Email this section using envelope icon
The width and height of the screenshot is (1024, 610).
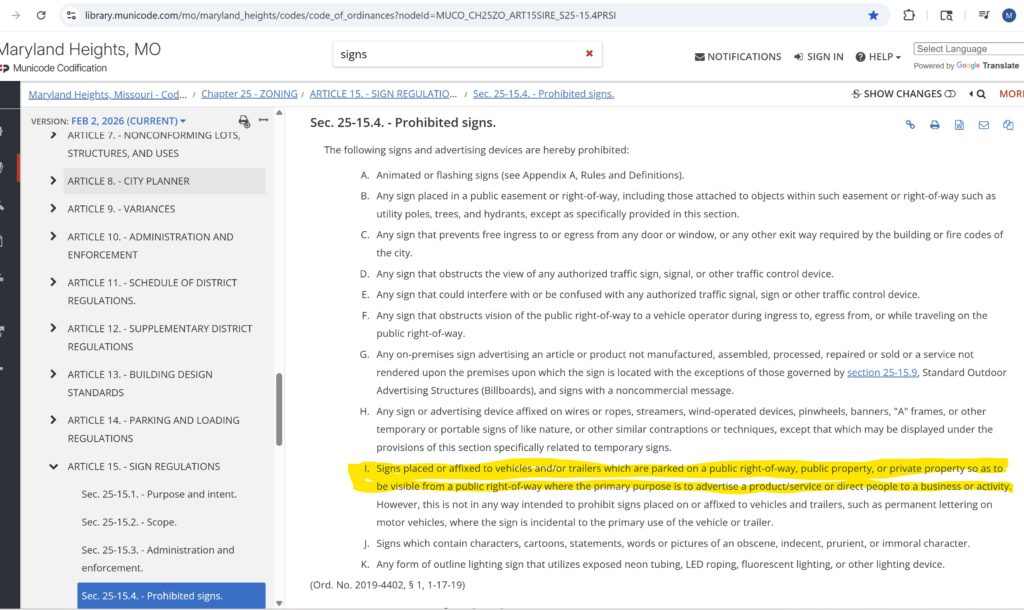984,125
